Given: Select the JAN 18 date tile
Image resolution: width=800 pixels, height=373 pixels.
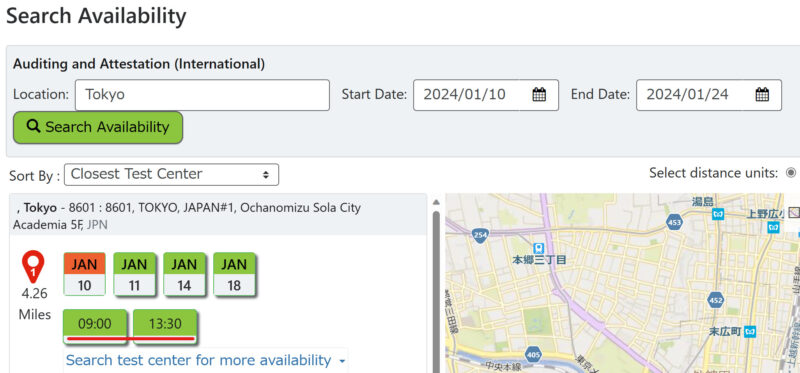Looking at the screenshot, I should [234, 274].
